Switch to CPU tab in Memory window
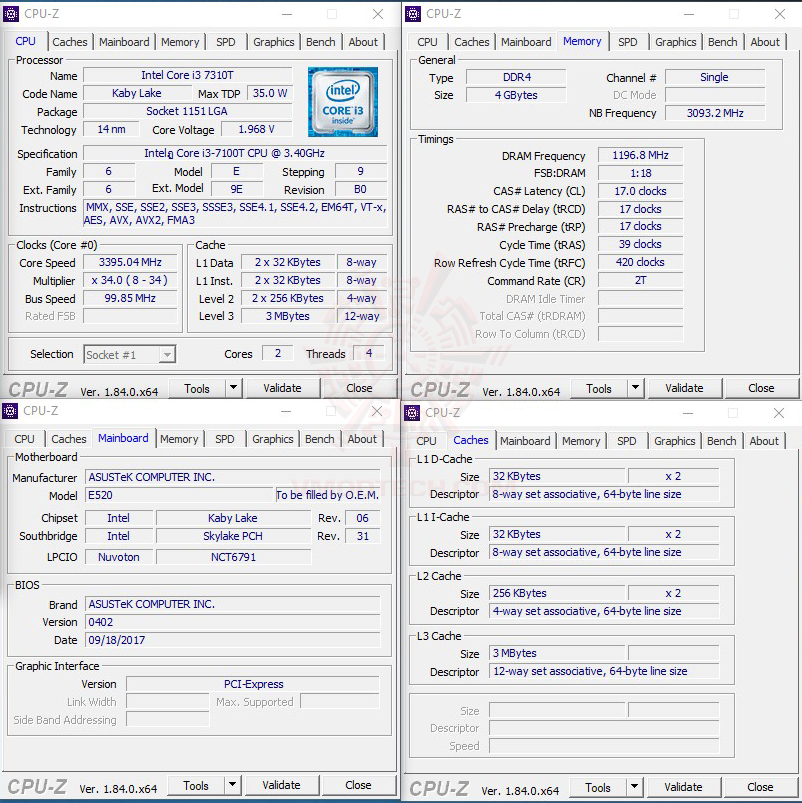Viewport: 802px width, 803px height. [427, 42]
